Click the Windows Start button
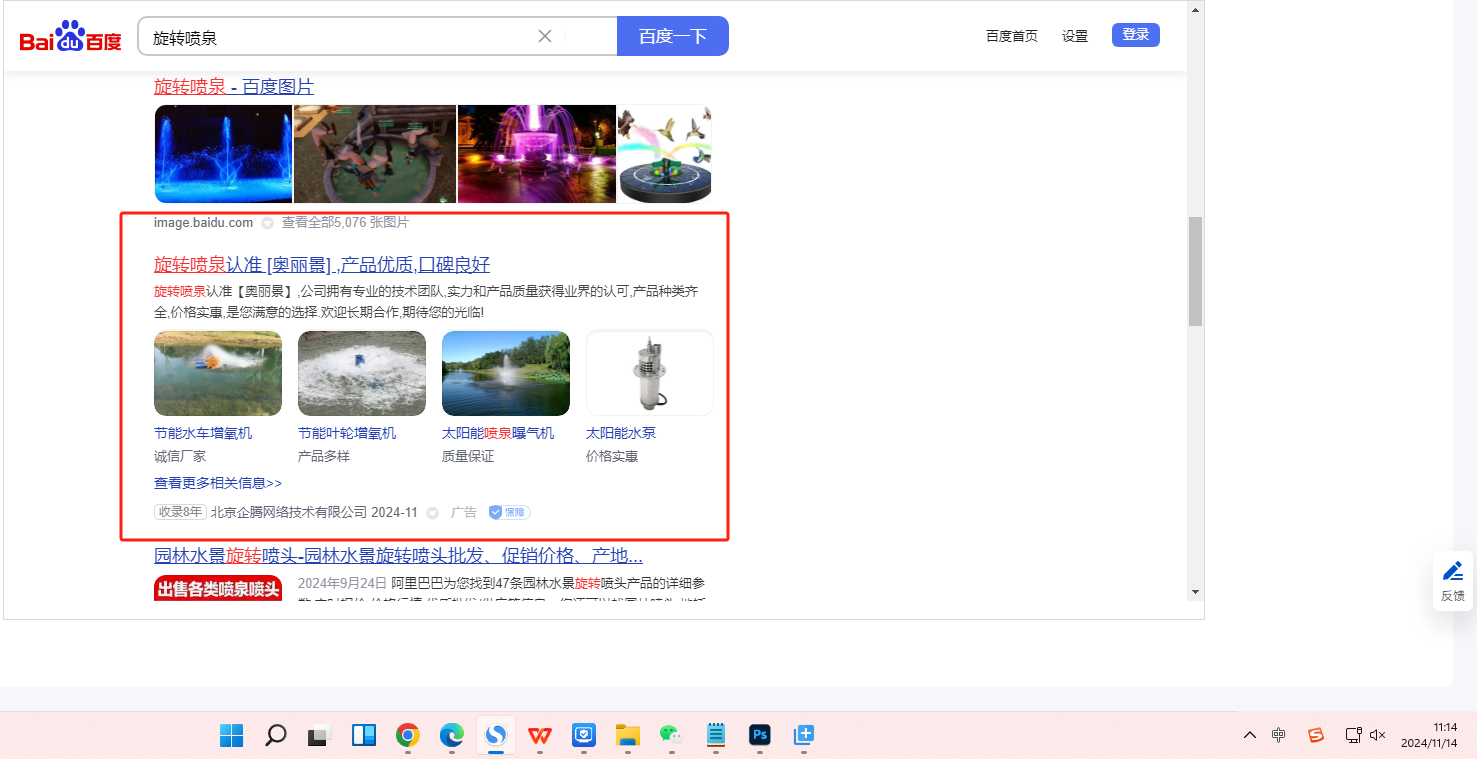This screenshot has width=1477, height=759. [232, 736]
